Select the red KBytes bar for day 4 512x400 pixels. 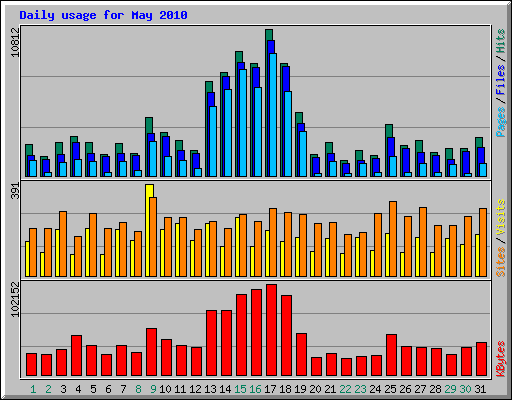click(x=76, y=356)
